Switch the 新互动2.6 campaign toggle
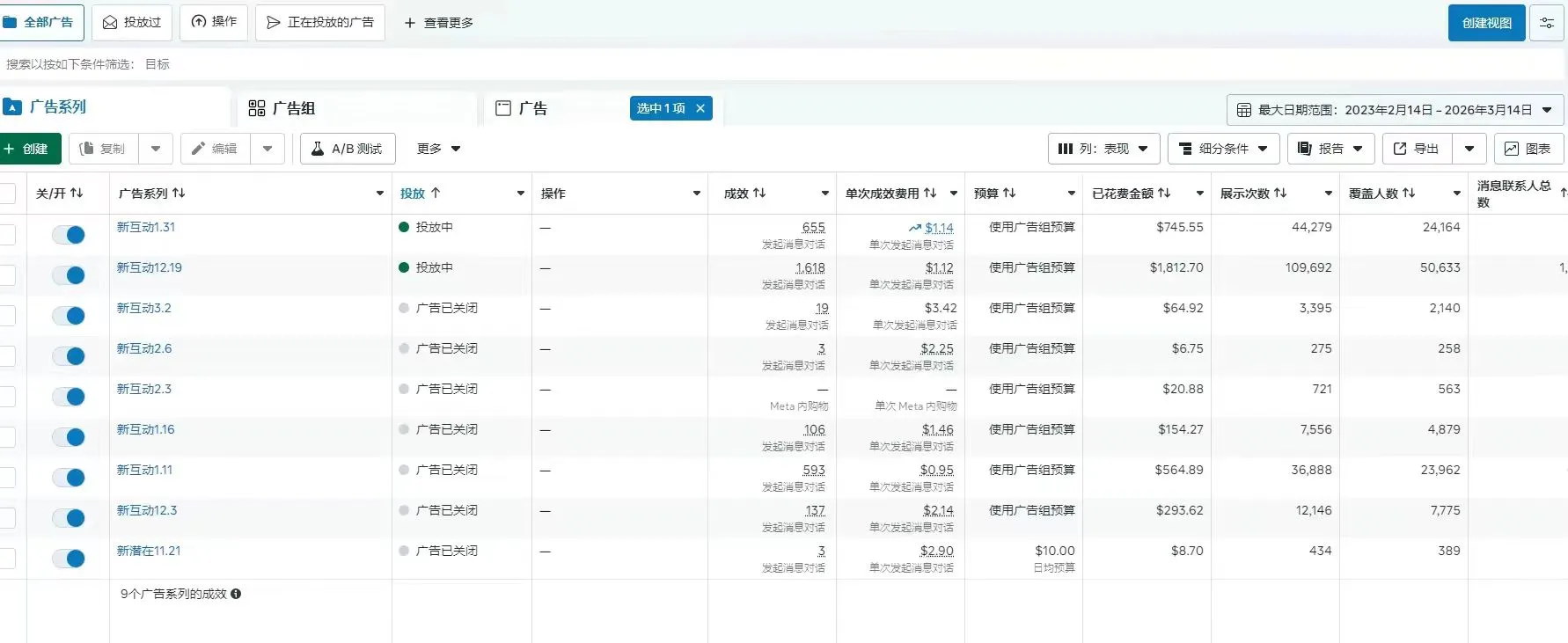The height and width of the screenshot is (643, 1568). click(x=69, y=356)
